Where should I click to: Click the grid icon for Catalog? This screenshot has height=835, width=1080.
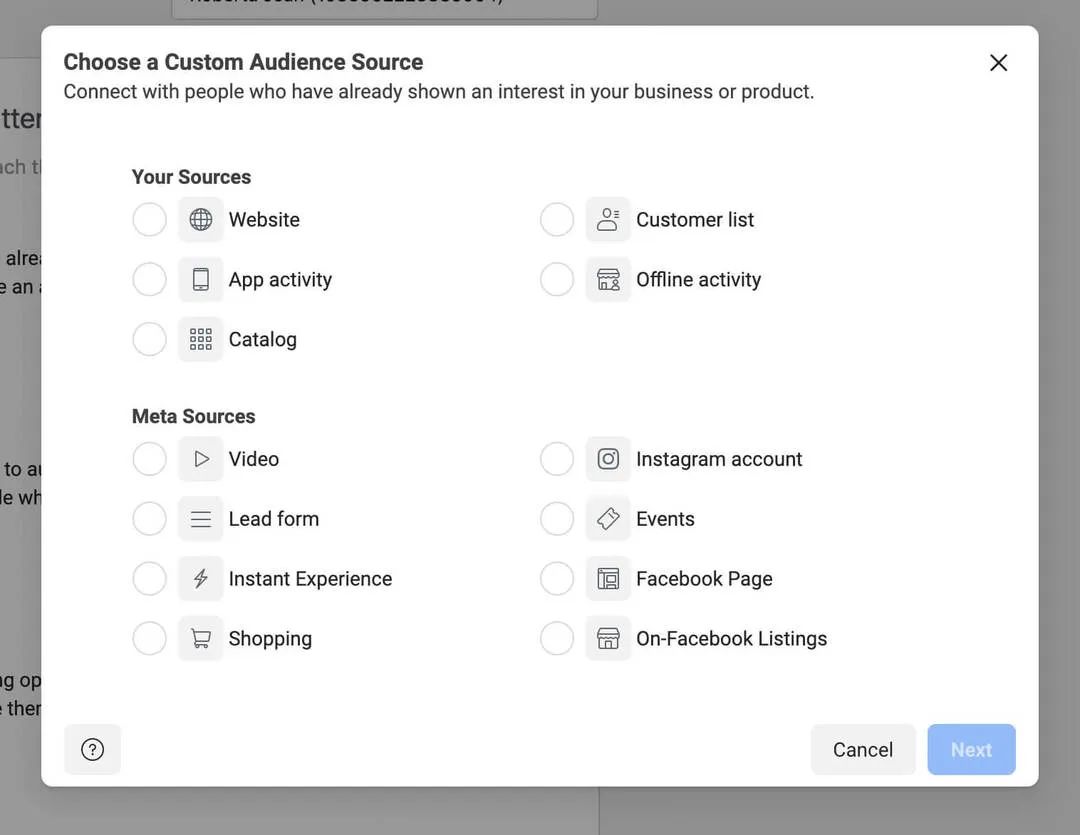[x=200, y=339]
